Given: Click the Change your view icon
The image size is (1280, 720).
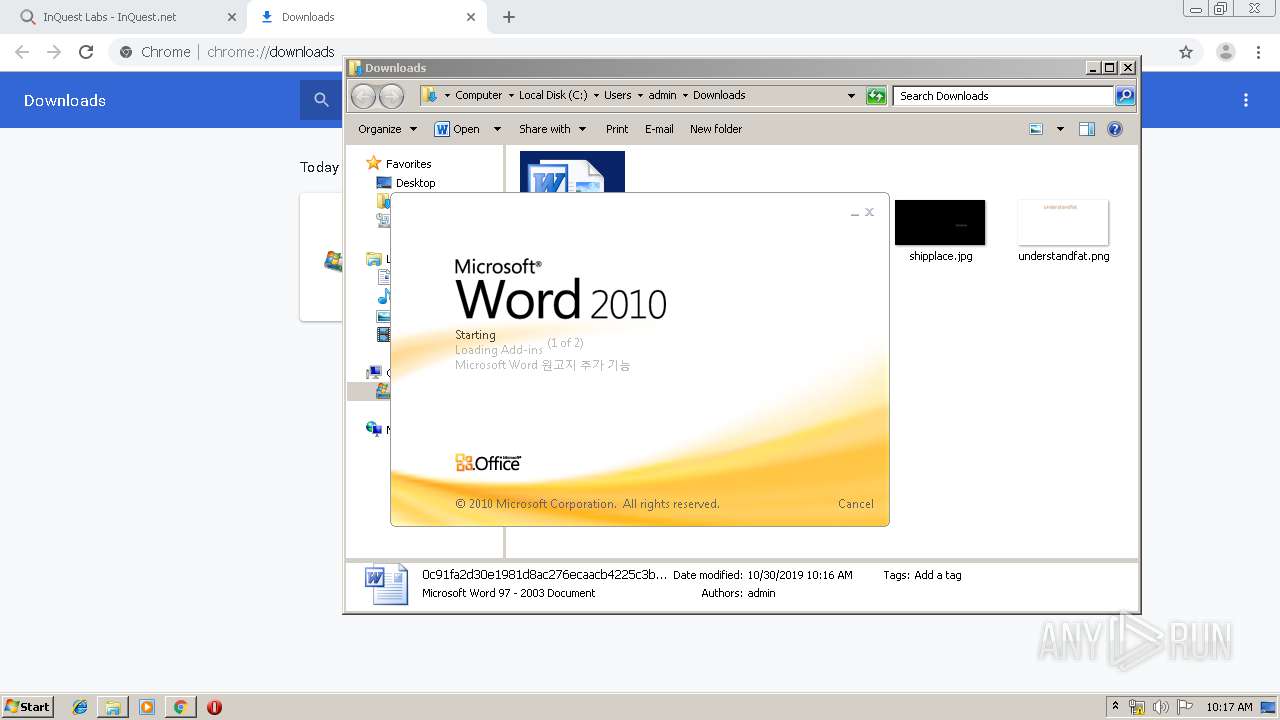Looking at the screenshot, I should [x=1036, y=129].
